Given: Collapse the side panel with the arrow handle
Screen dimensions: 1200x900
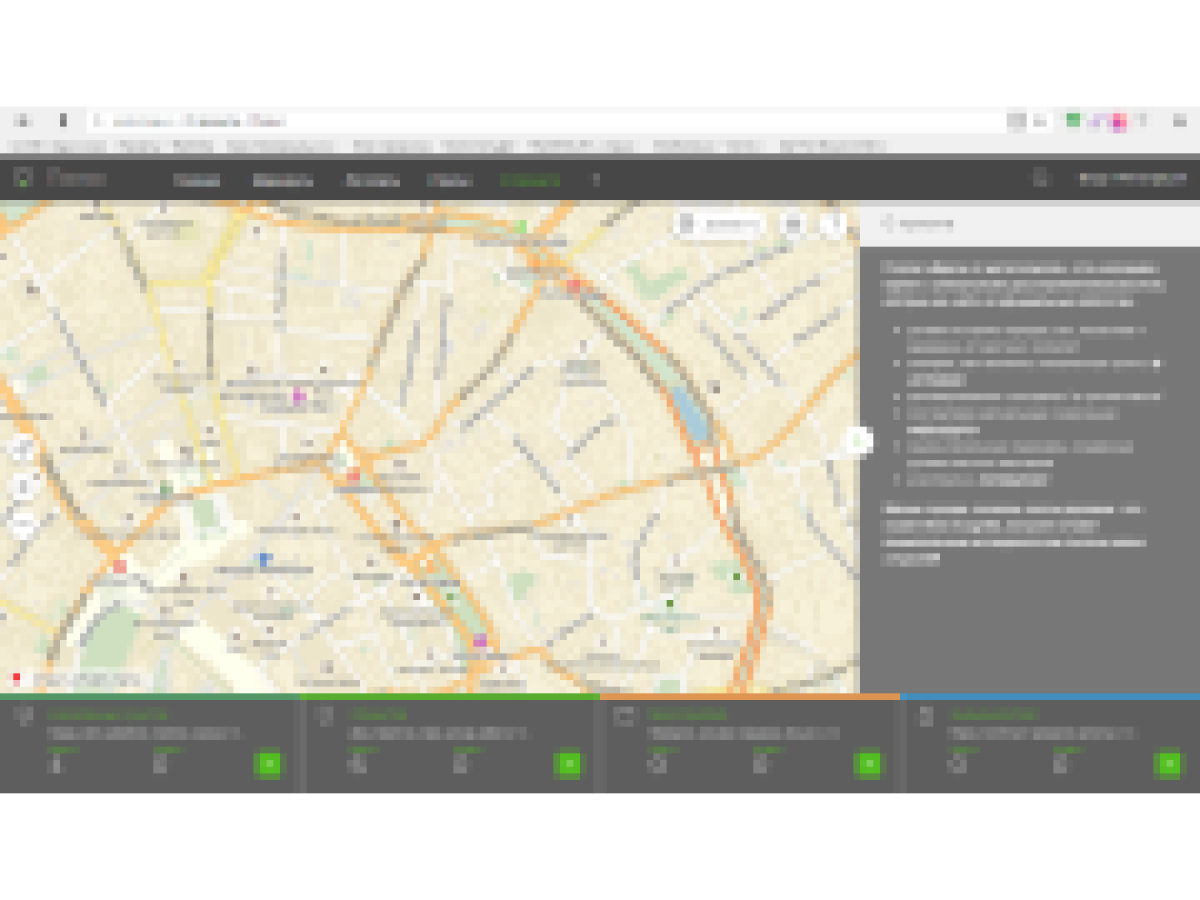Looking at the screenshot, I should (x=859, y=440).
